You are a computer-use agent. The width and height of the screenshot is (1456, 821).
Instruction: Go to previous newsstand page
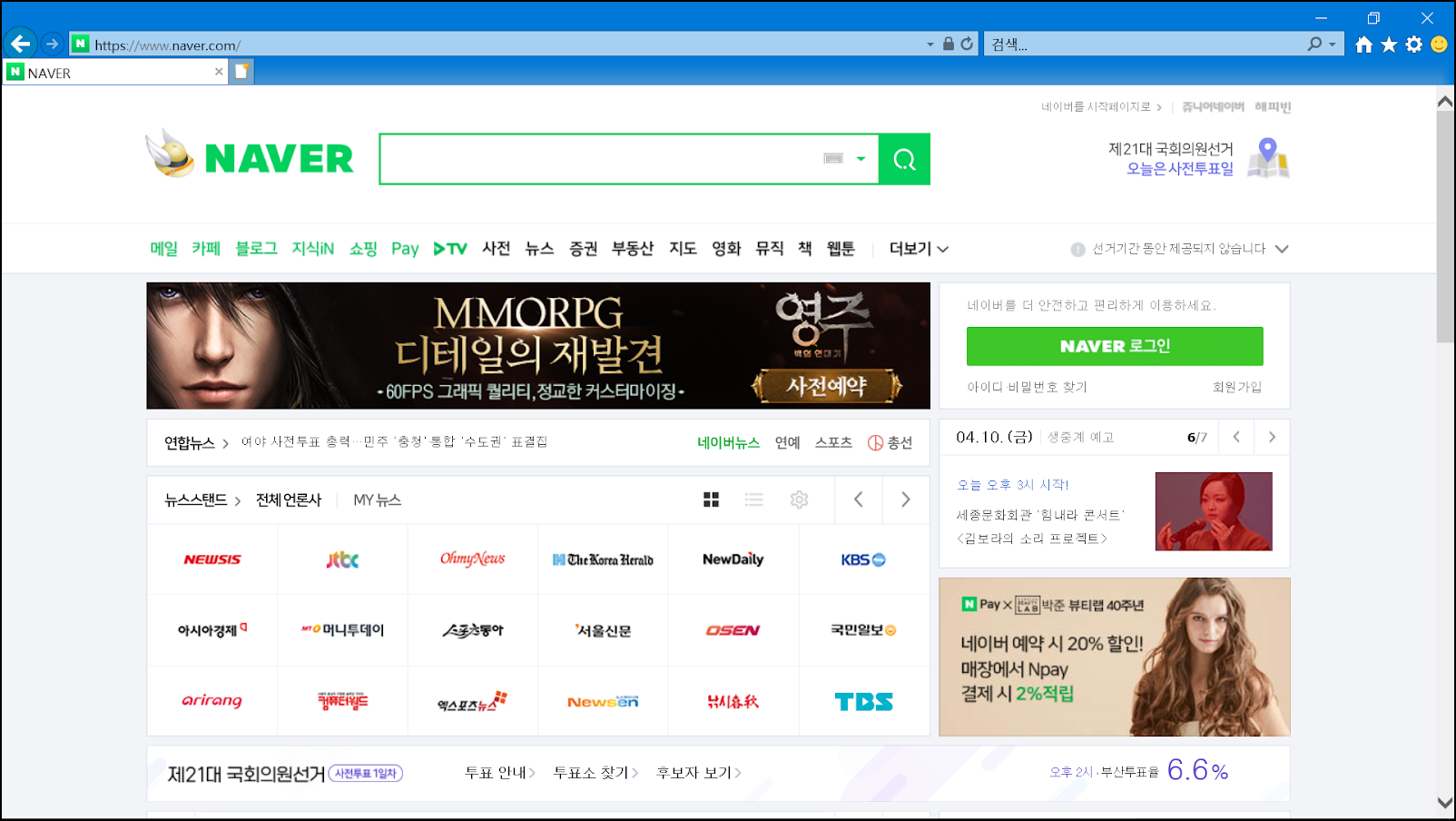coord(859,500)
